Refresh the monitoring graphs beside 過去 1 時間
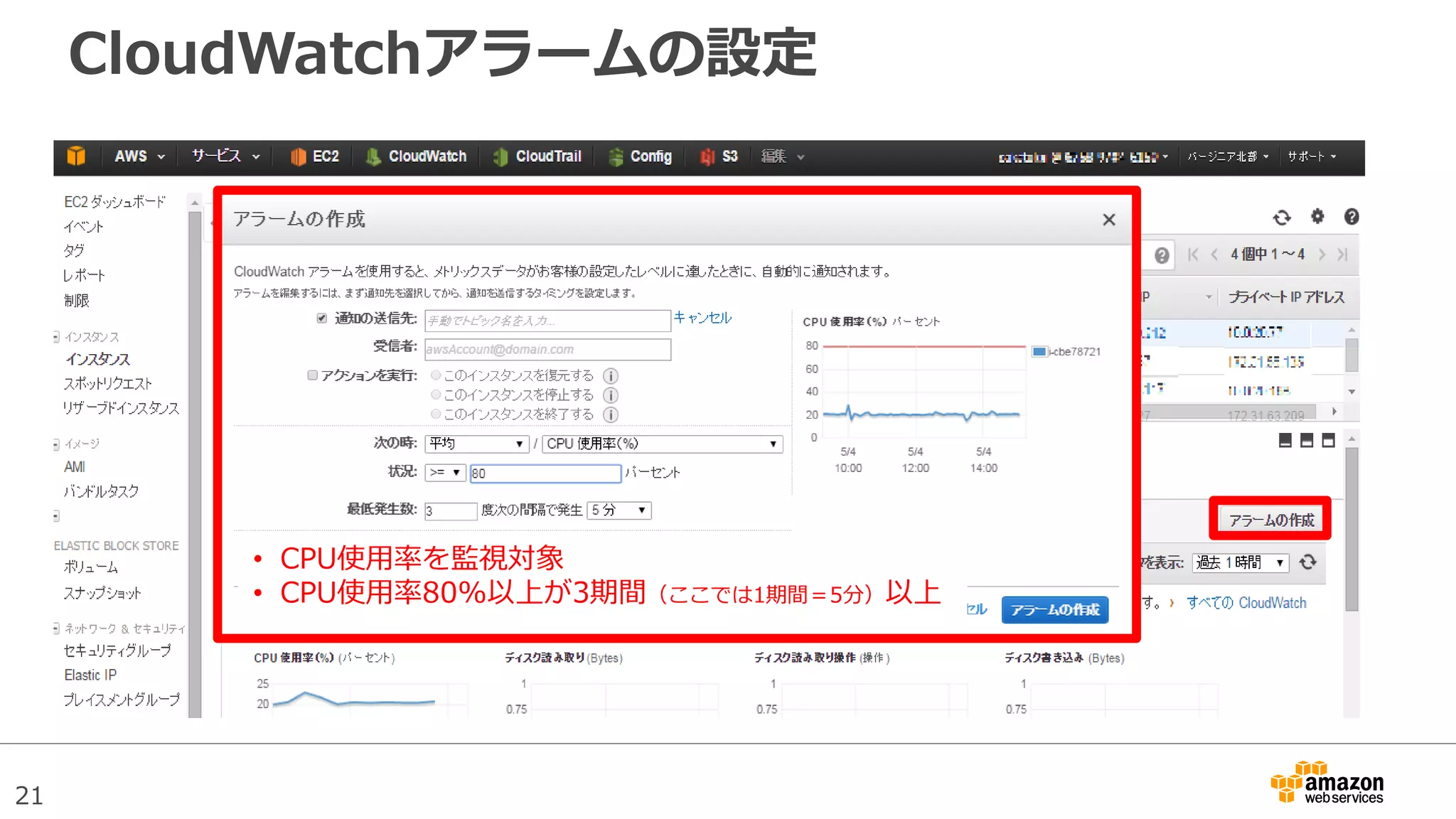The height and width of the screenshot is (819, 1456). [x=1308, y=562]
